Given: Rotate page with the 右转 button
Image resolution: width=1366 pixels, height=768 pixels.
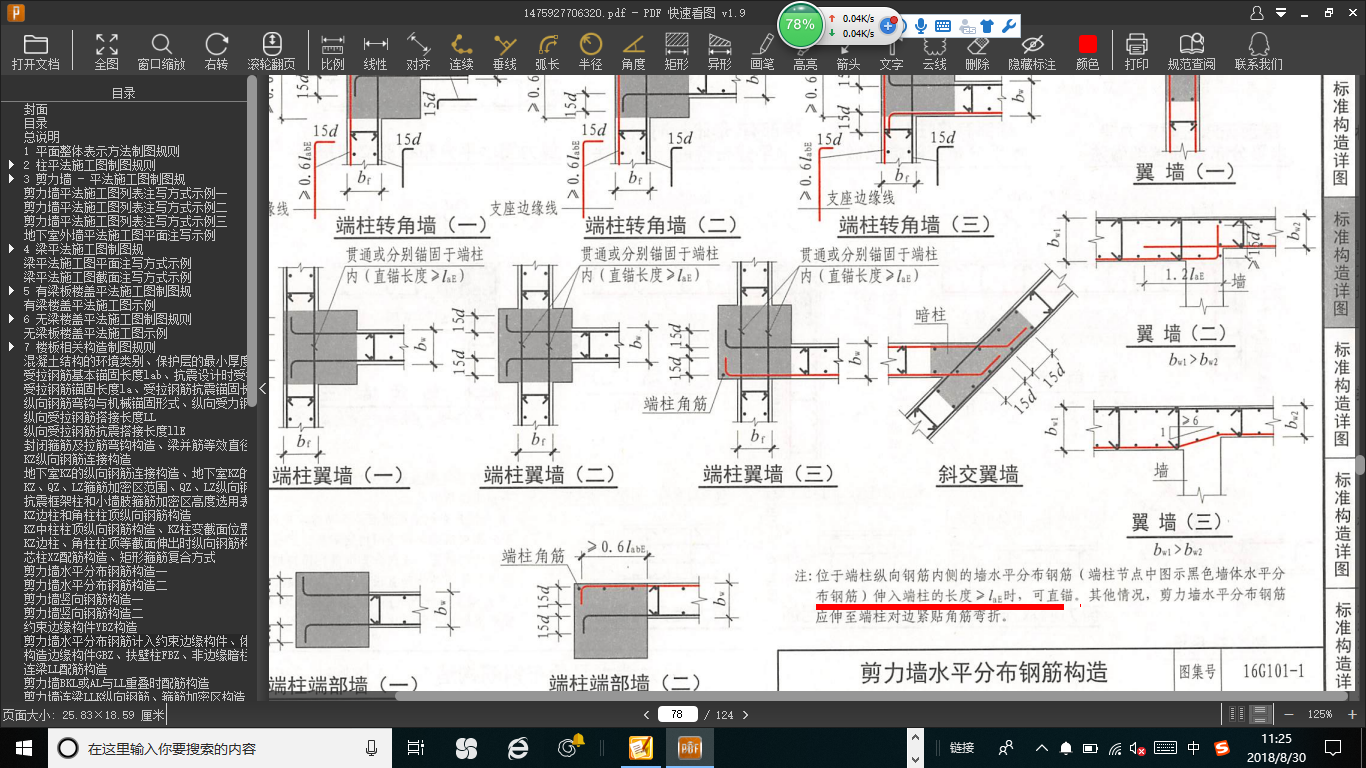Looking at the screenshot, I should tap(216, 51).
